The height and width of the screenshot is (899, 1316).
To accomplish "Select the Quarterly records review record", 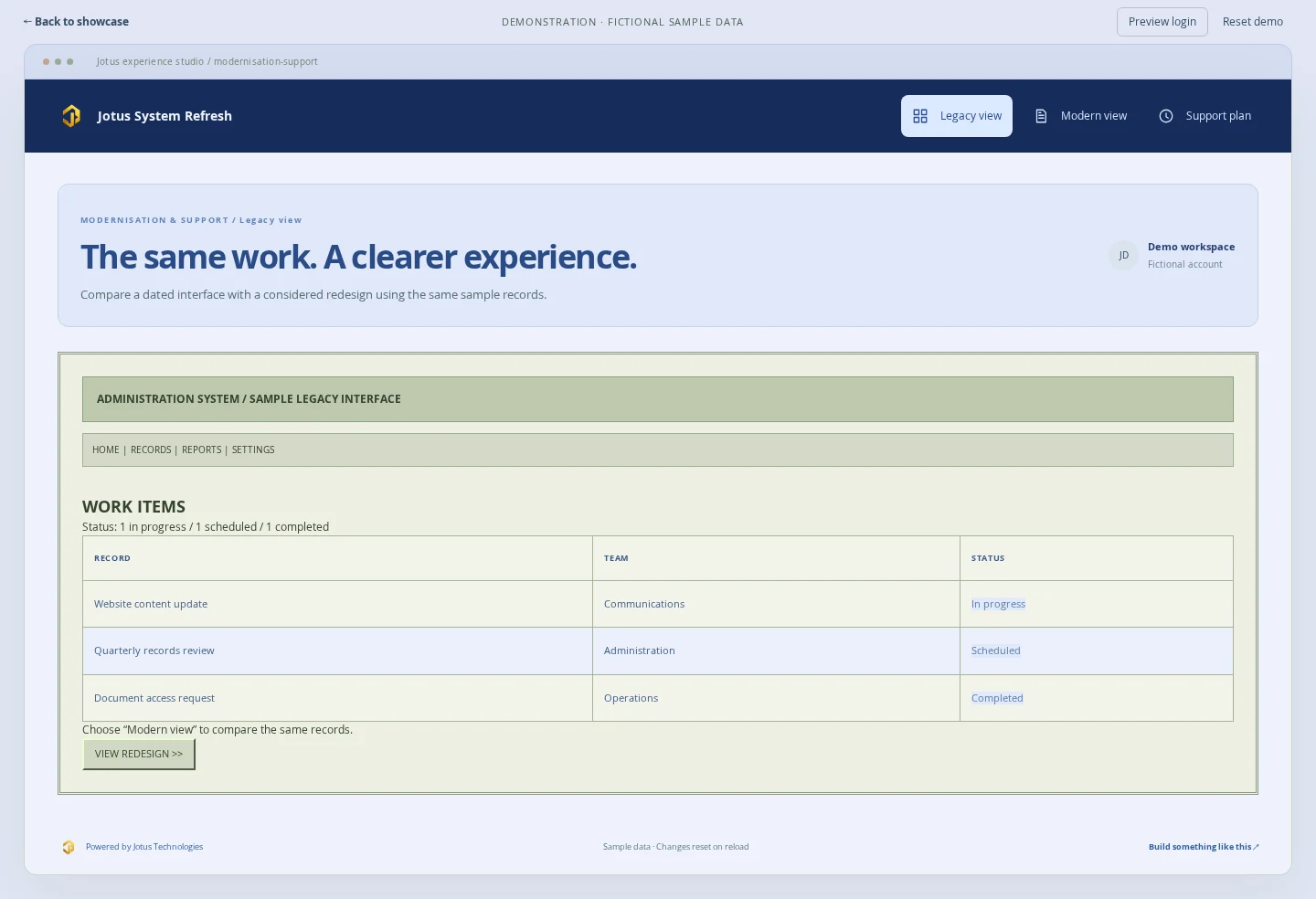I will coord(154,650).
